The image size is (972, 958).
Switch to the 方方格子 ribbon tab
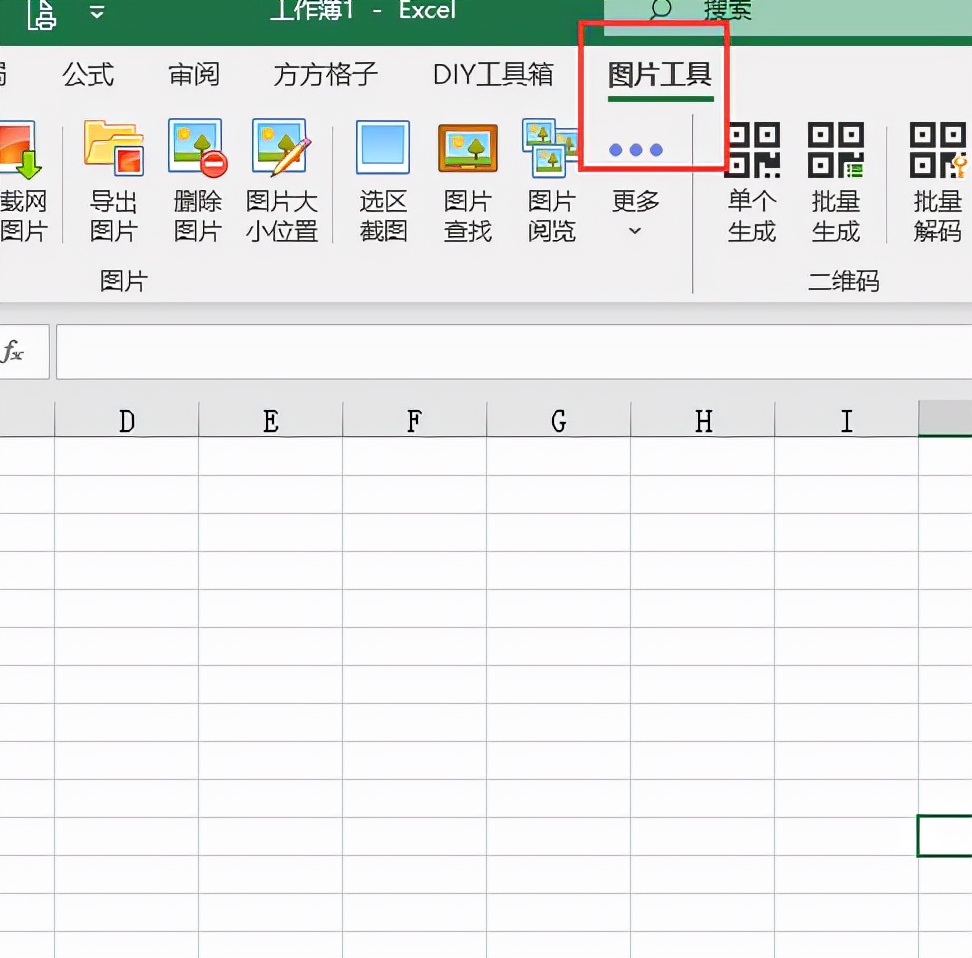pyautogui.click(x=323, y=74)
